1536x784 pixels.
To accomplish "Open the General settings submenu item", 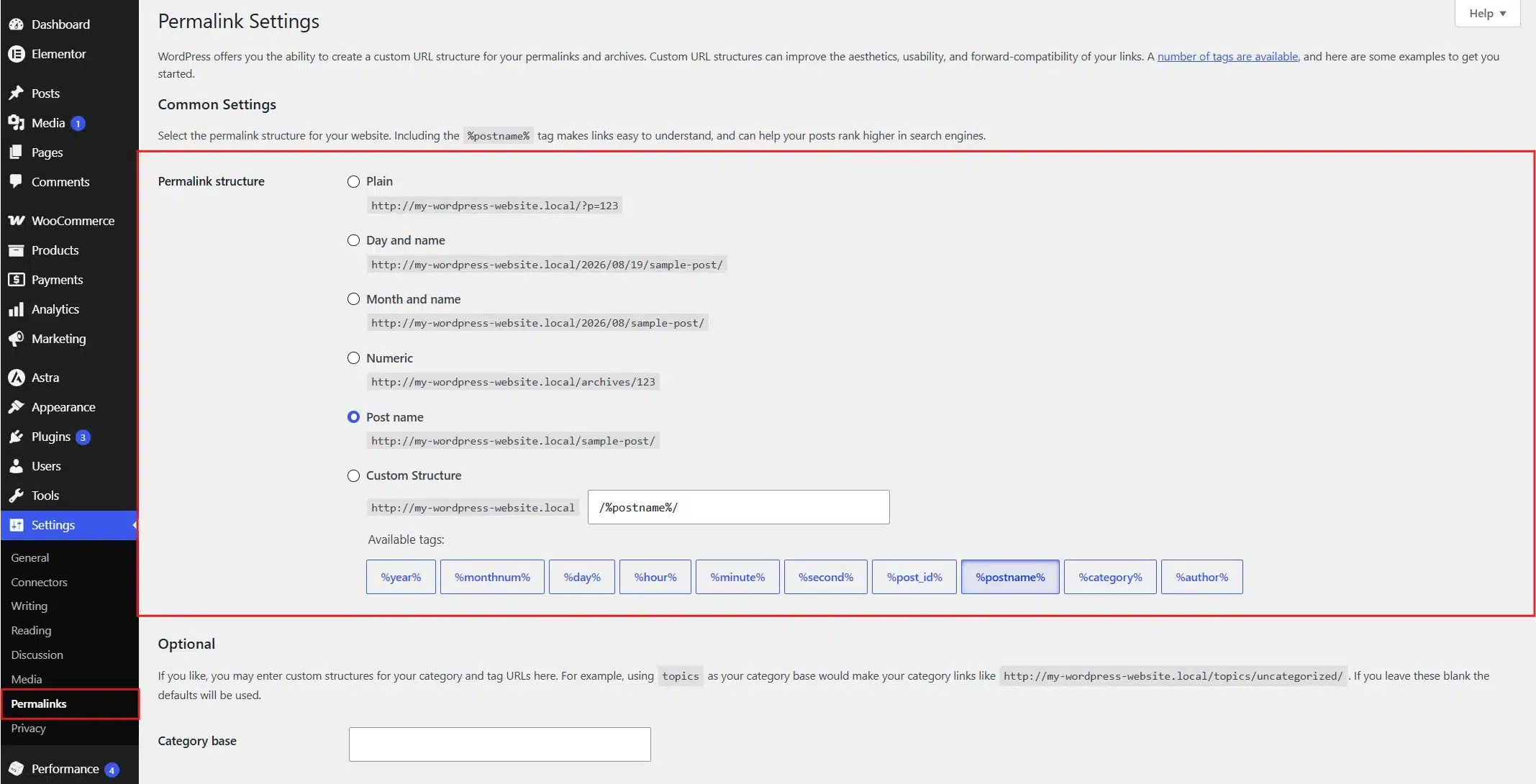I will pyautogui.click(x=30, y=557).
